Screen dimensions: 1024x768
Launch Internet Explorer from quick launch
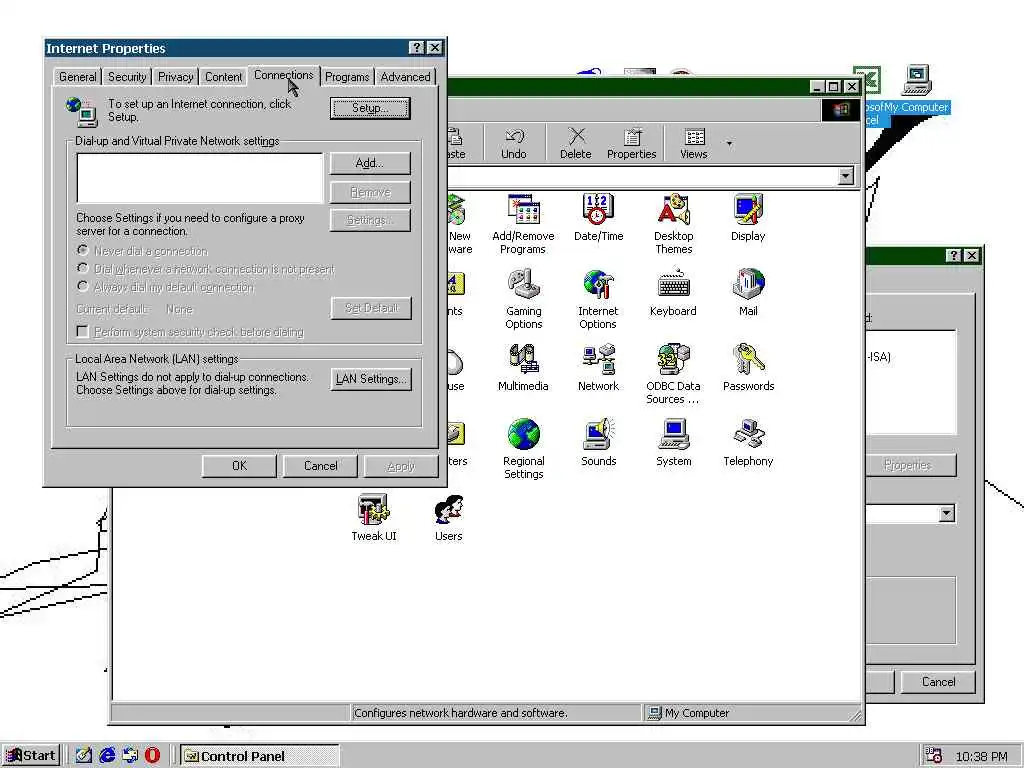click(107, 756)
